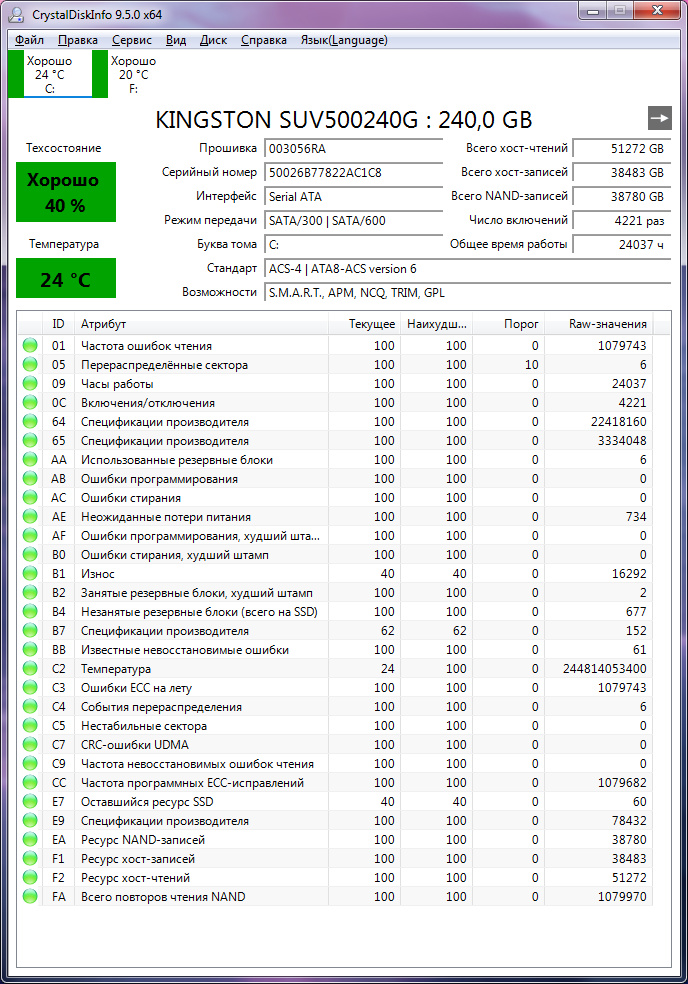This screenshot has width=688, height=984.
Task: Click the serial number field 50026B77822AC1C8
Action: coord(353,173)
